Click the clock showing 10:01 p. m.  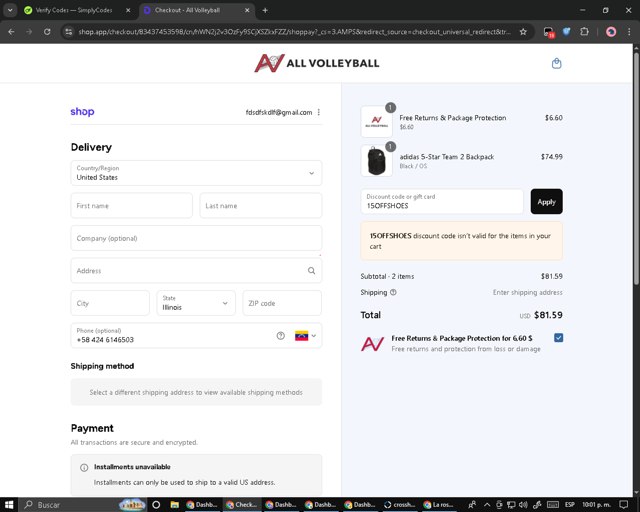coord(596,505)
